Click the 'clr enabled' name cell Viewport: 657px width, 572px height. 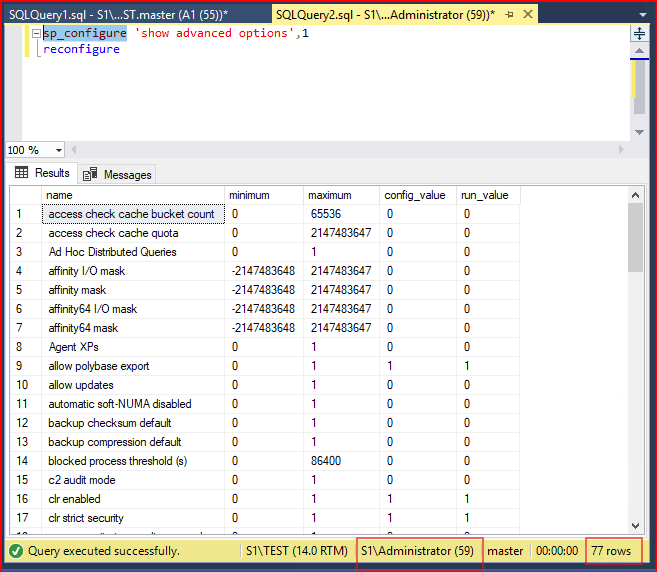tap(74, 499)
